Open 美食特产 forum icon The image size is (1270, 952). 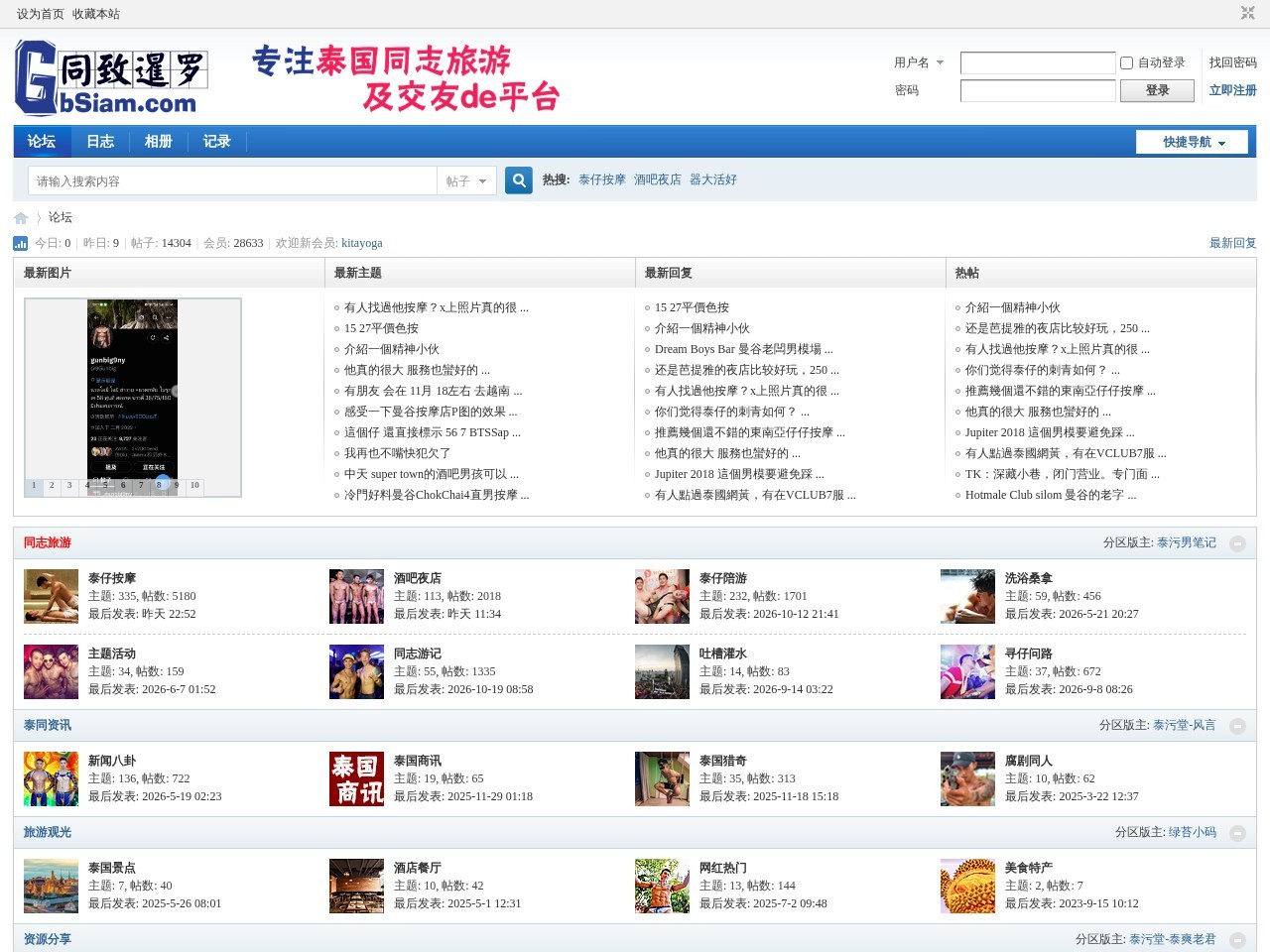click(x=968, y=886)
